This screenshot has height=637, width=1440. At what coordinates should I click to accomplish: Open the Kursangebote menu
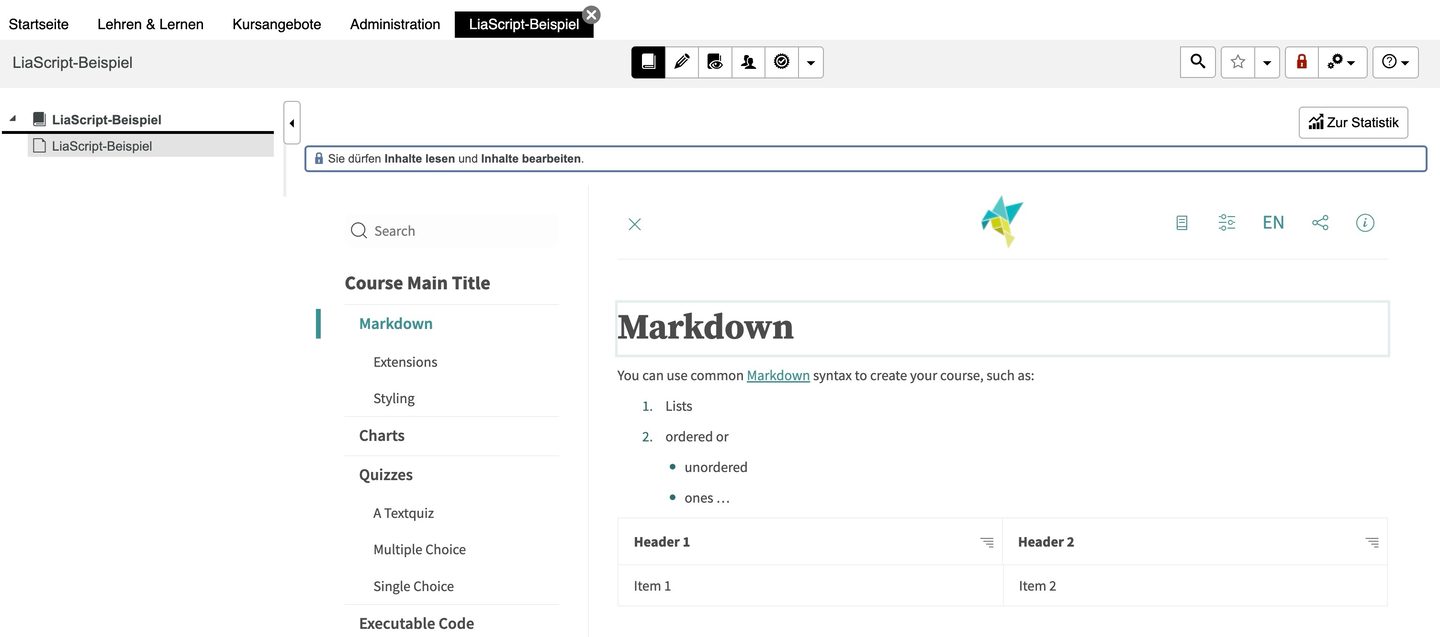point(277,24)
